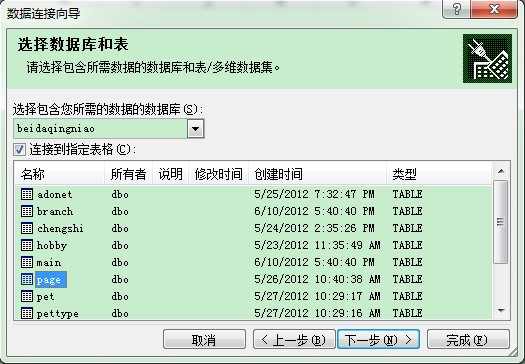Click creation time 5/24/2012 2:35:26 PM
525x364 pixels.
click(x=314, y=228)
